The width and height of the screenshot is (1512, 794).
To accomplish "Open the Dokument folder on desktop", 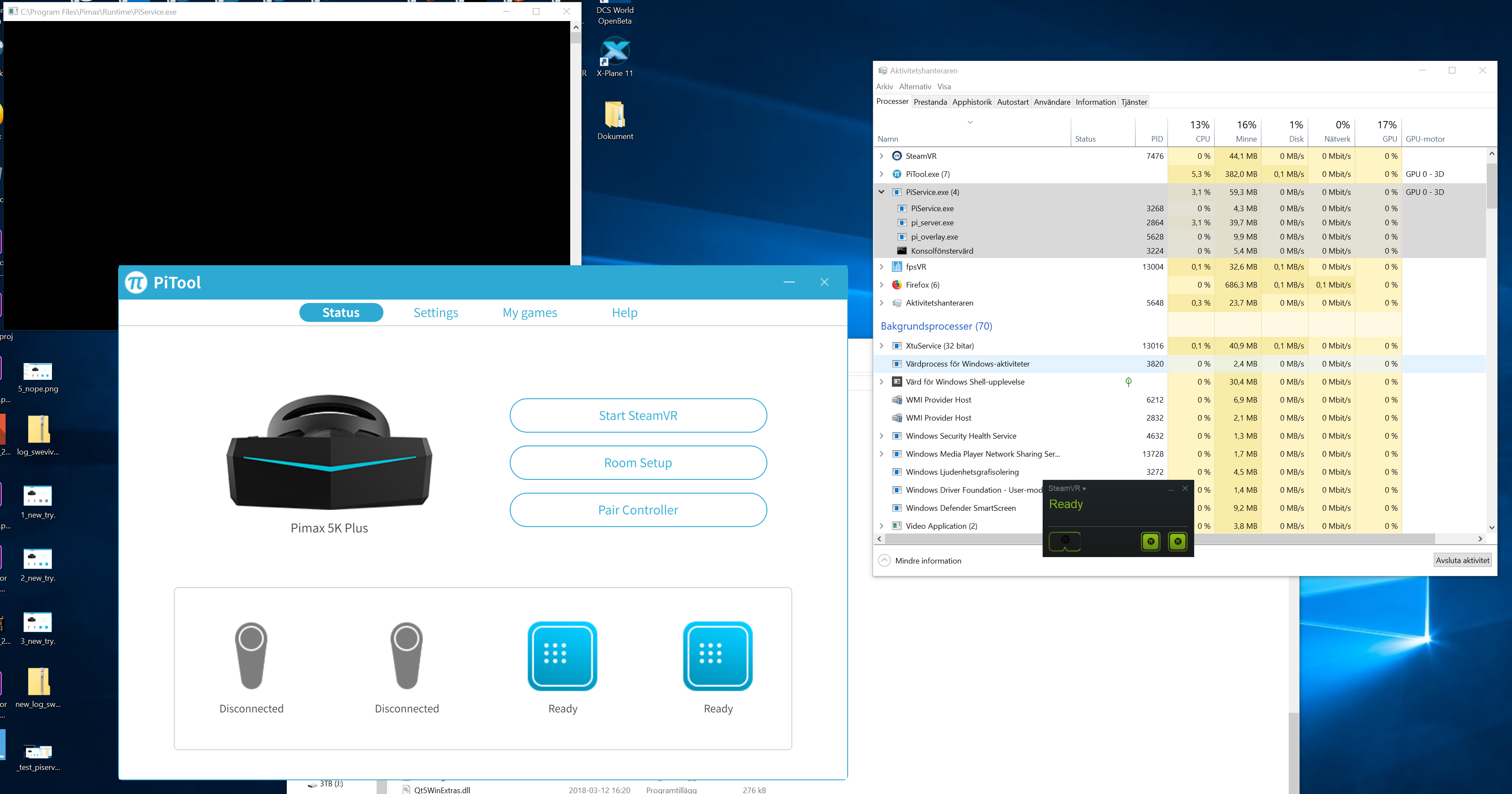I will pos(615,120).
